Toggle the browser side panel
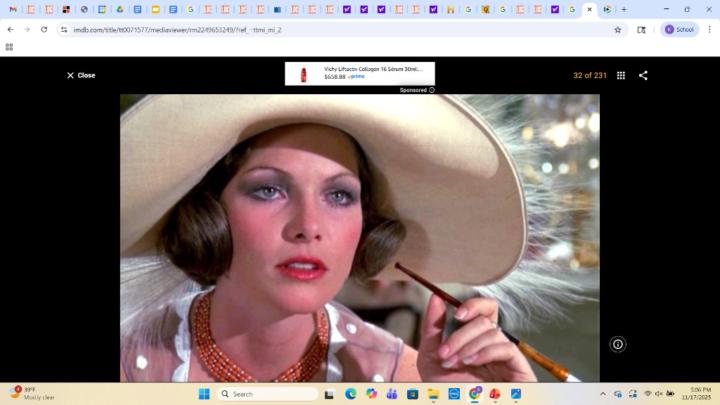 pyautogui.click(x=641, y=30)
